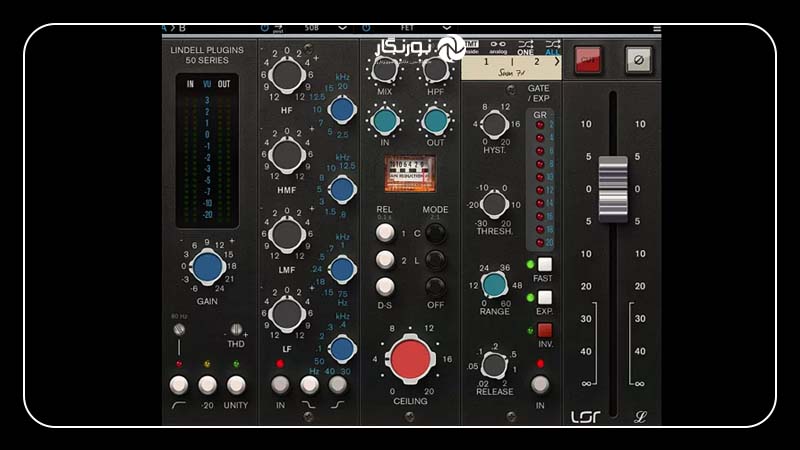Screen dimensions: 800x450
Task: Click the 80 Hz trim screw
Action: pos(179,330)
